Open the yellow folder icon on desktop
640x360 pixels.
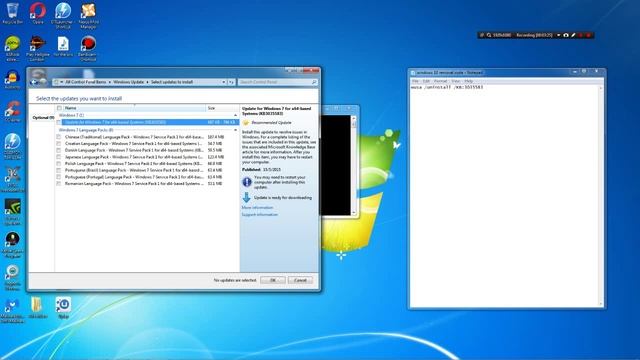[37, 307]
